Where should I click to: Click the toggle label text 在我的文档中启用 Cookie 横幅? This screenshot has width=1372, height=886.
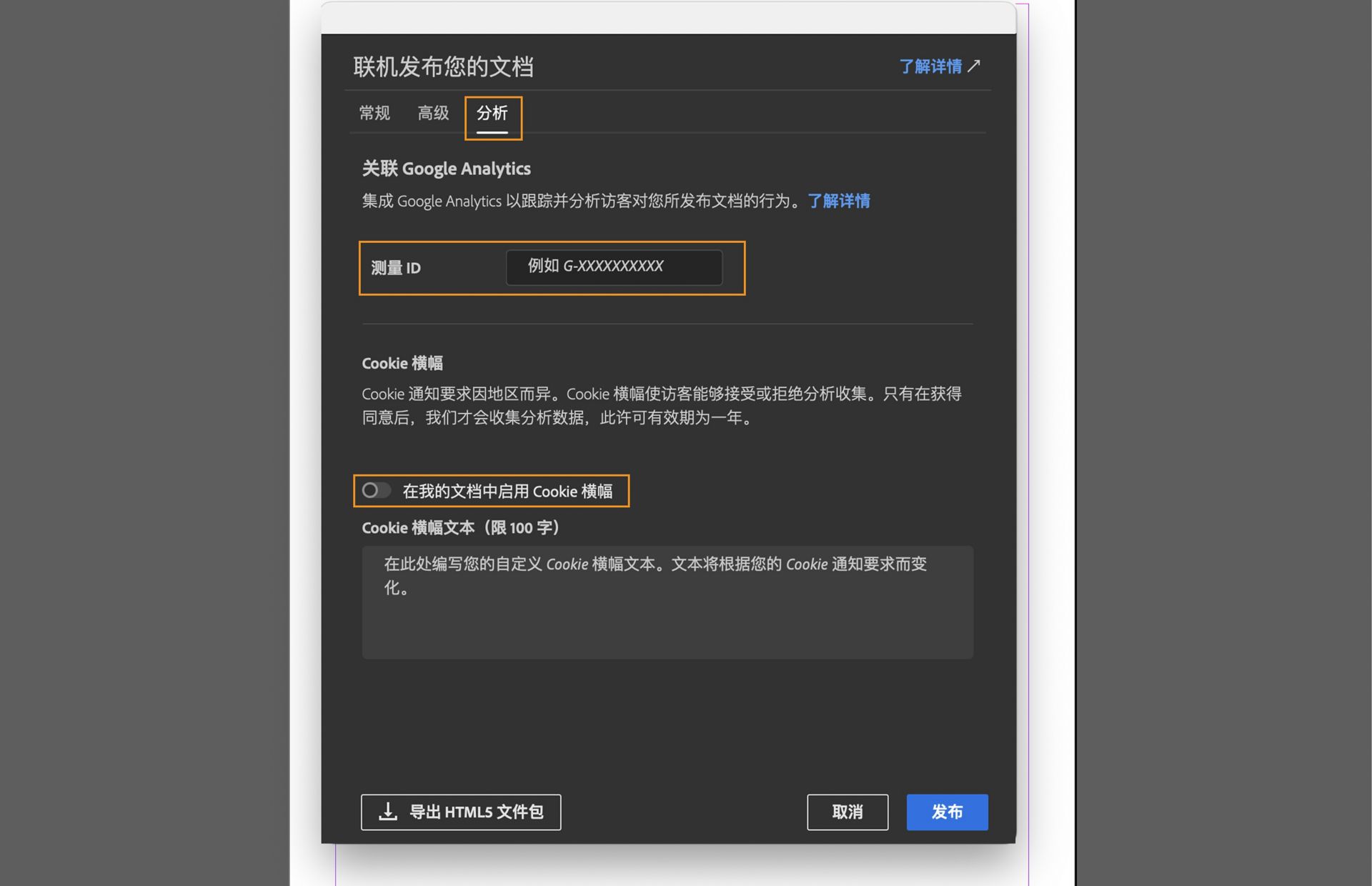pos(513,491)
